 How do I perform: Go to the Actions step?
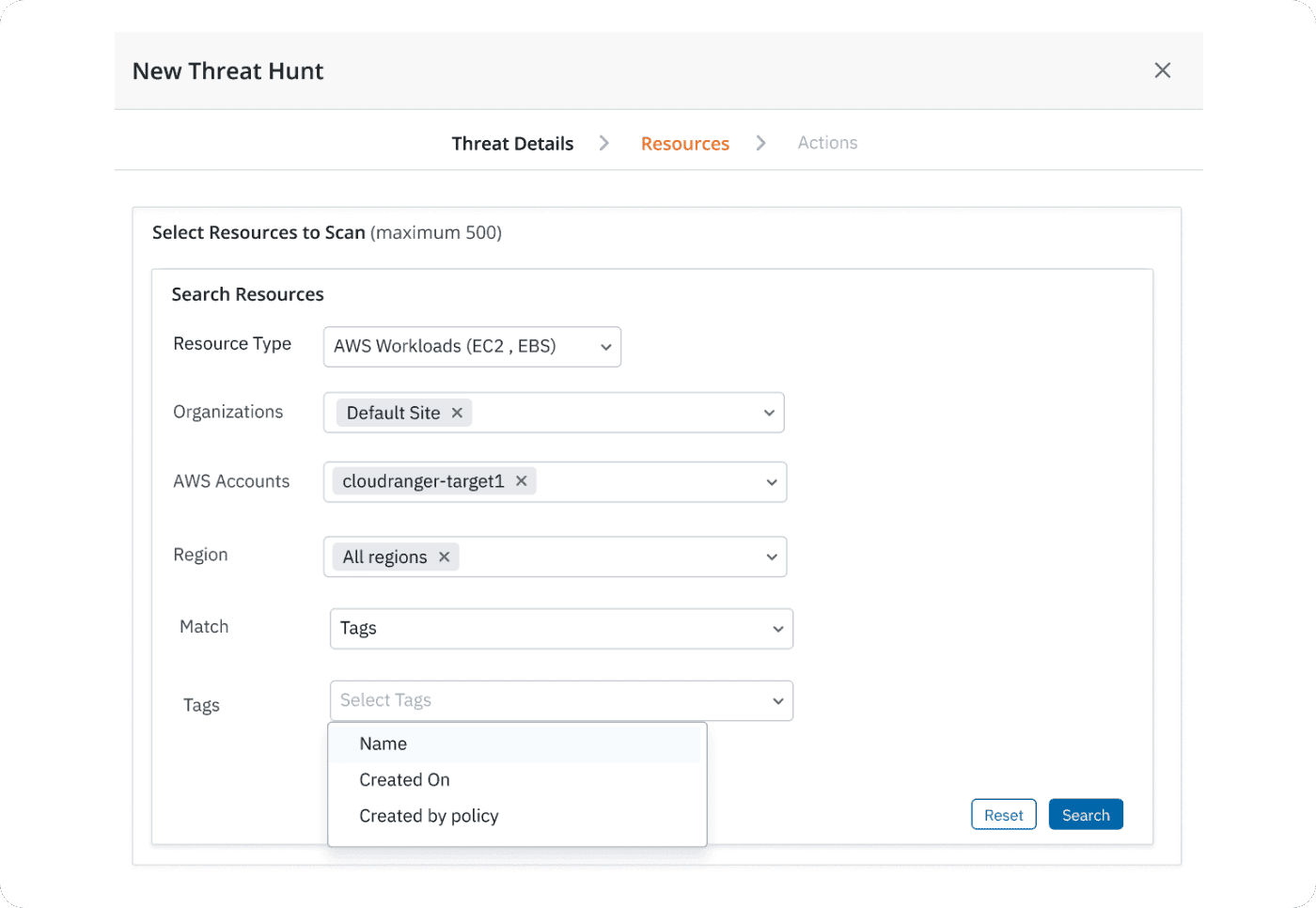pos(827,143)
